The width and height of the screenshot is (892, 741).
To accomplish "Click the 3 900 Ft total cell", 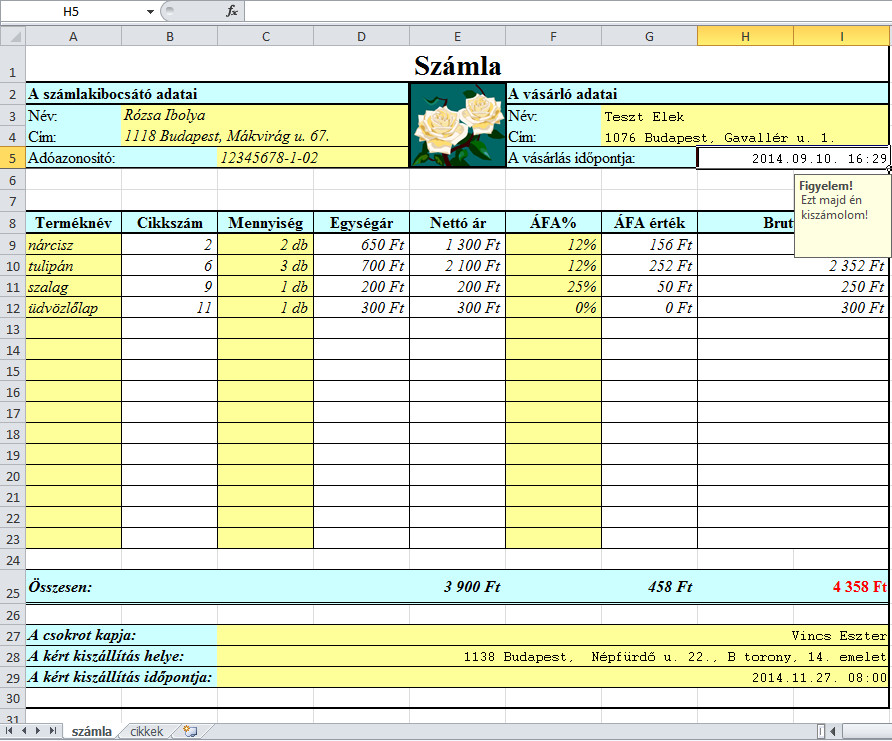I will (457, 586).
